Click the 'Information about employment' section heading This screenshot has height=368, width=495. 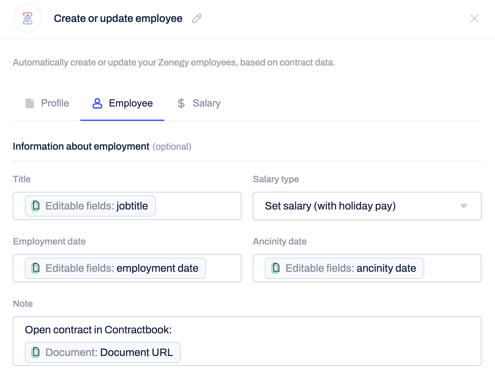81,146
